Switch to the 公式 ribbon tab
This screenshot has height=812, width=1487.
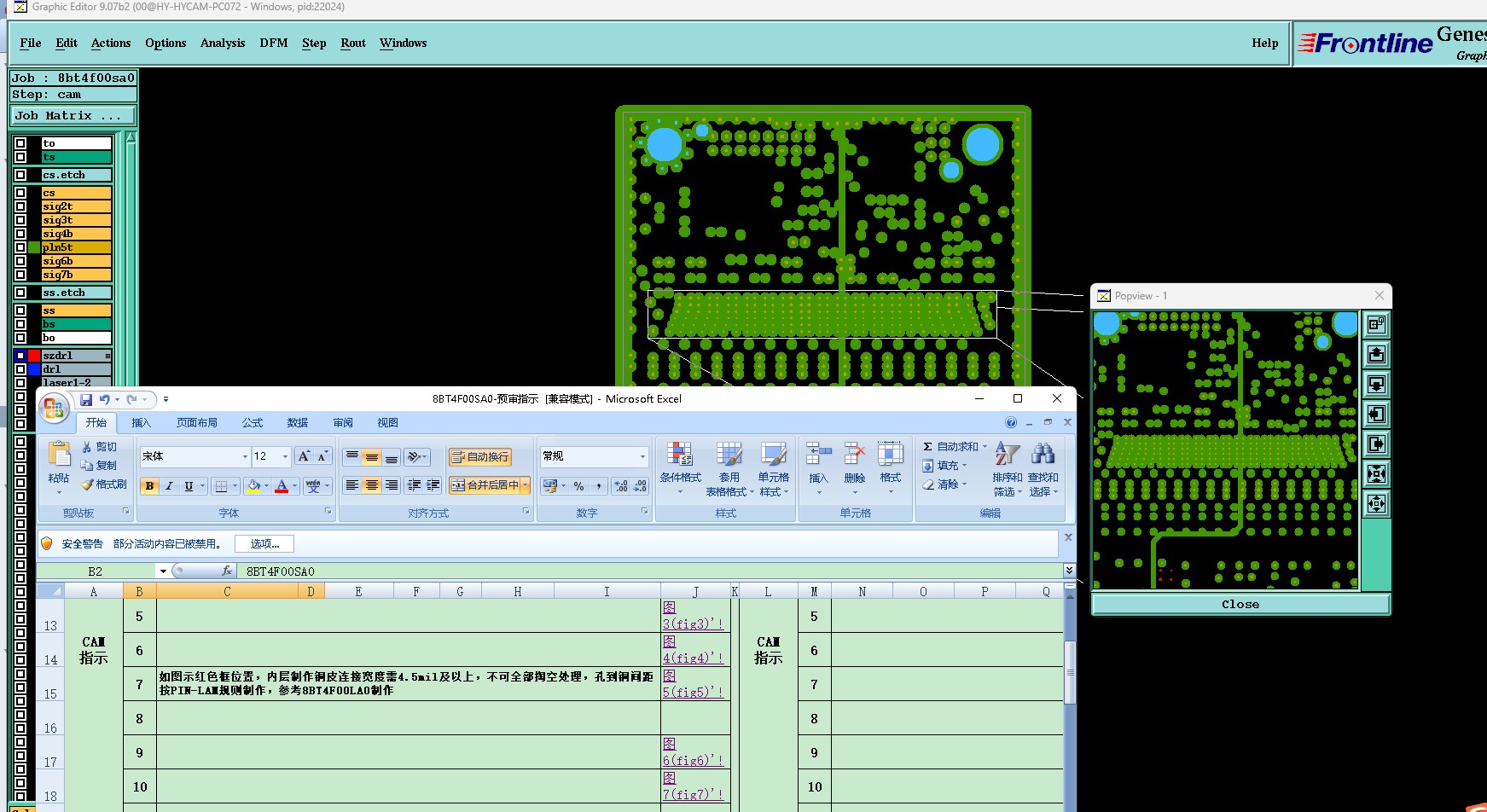click(x=253, y=422)
